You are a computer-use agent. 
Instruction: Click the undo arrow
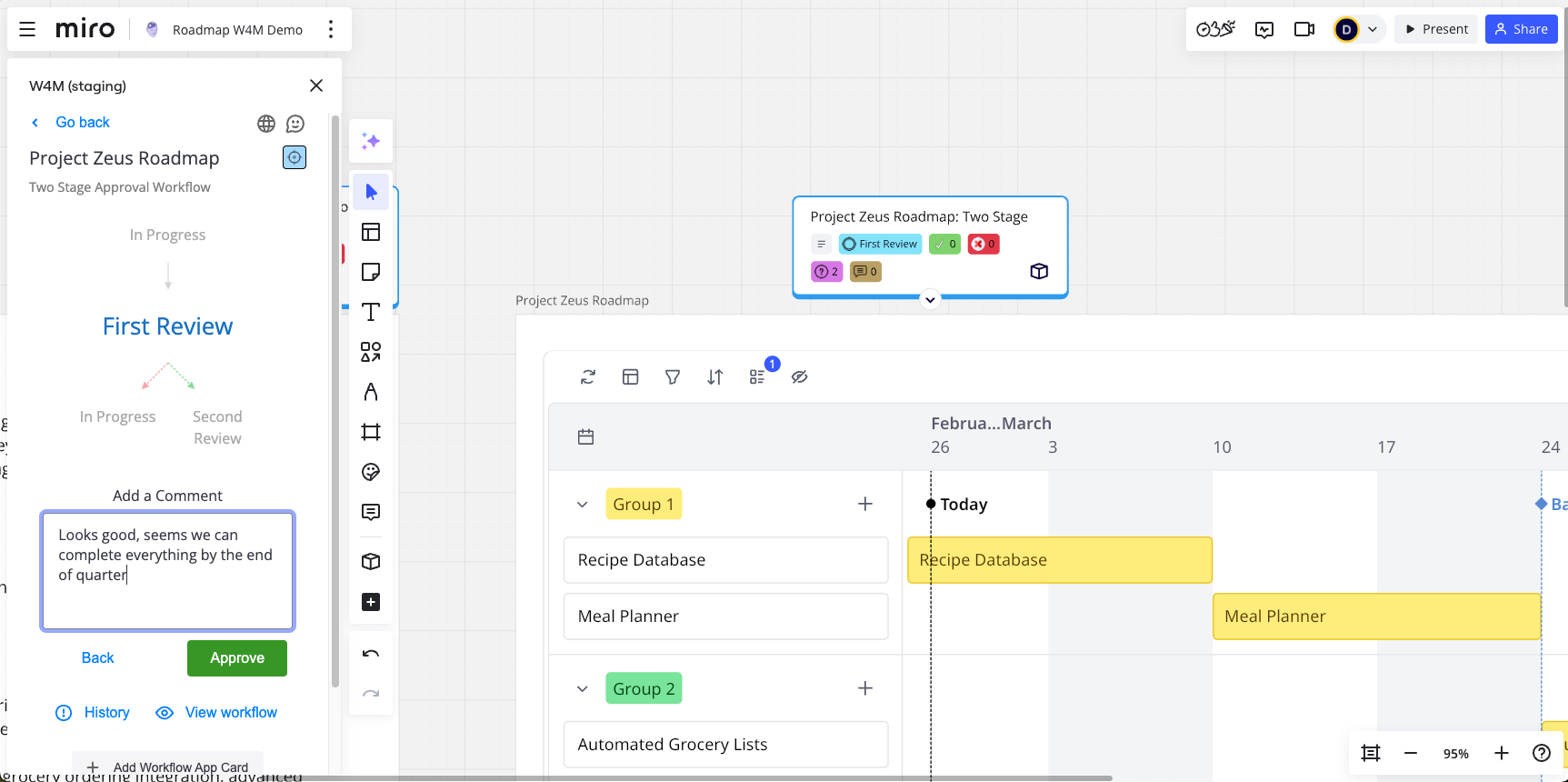371,654
